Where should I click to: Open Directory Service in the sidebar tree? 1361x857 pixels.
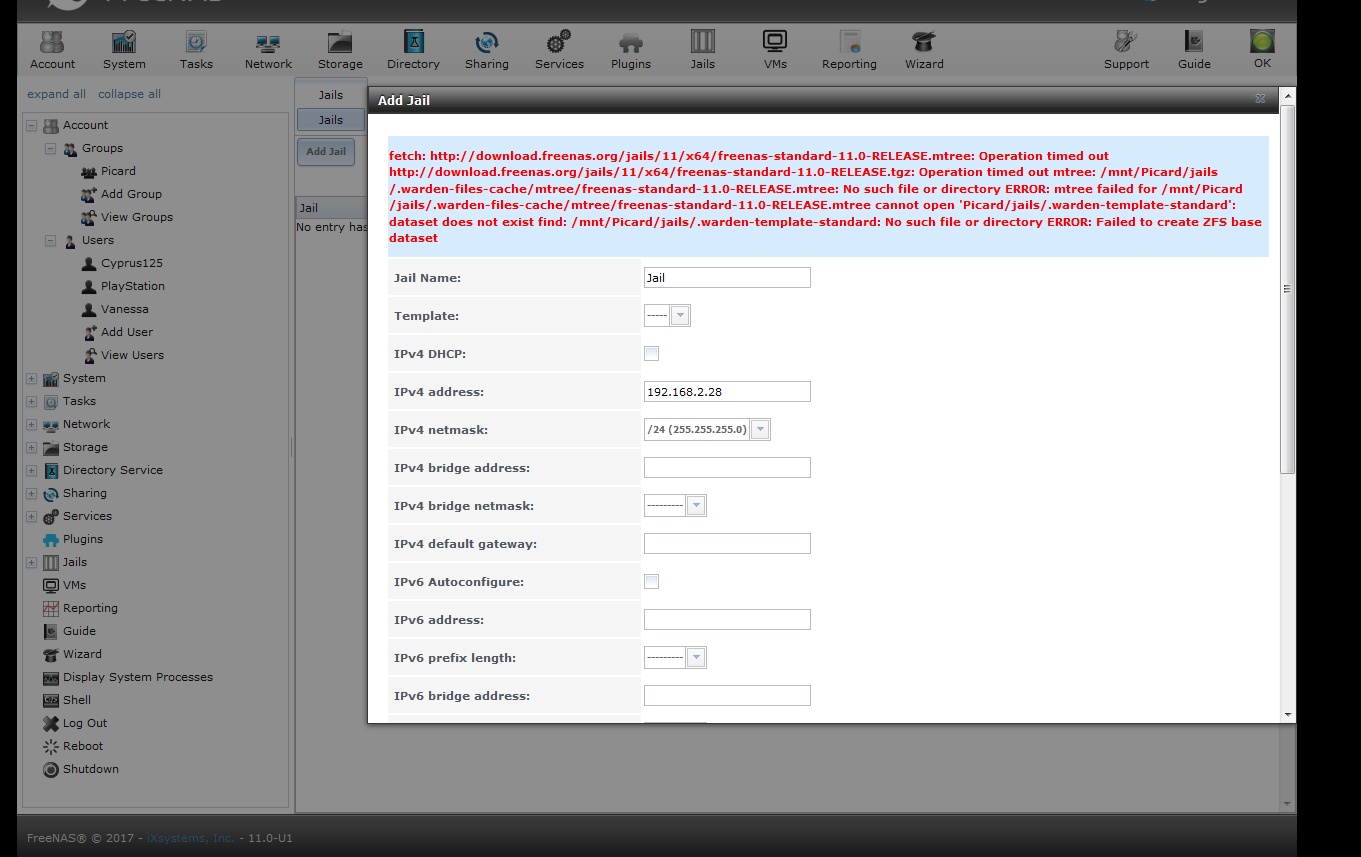pyautogui.click(x=113, y=470)
